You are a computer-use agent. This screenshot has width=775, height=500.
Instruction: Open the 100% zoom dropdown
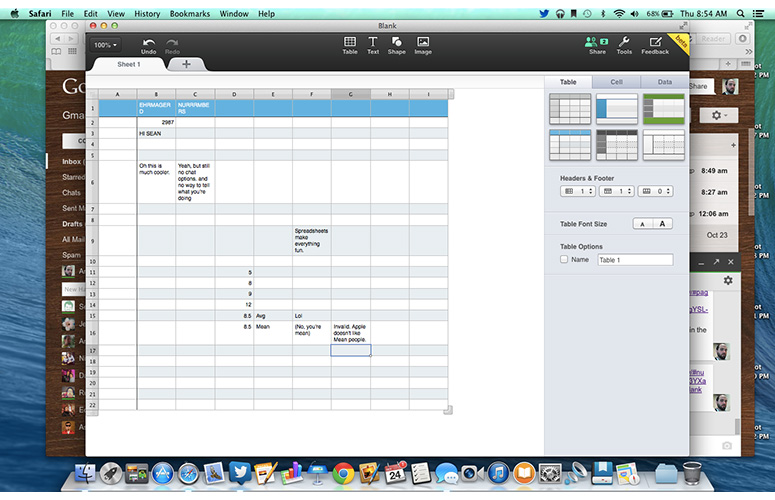click(x=105, y=45)
